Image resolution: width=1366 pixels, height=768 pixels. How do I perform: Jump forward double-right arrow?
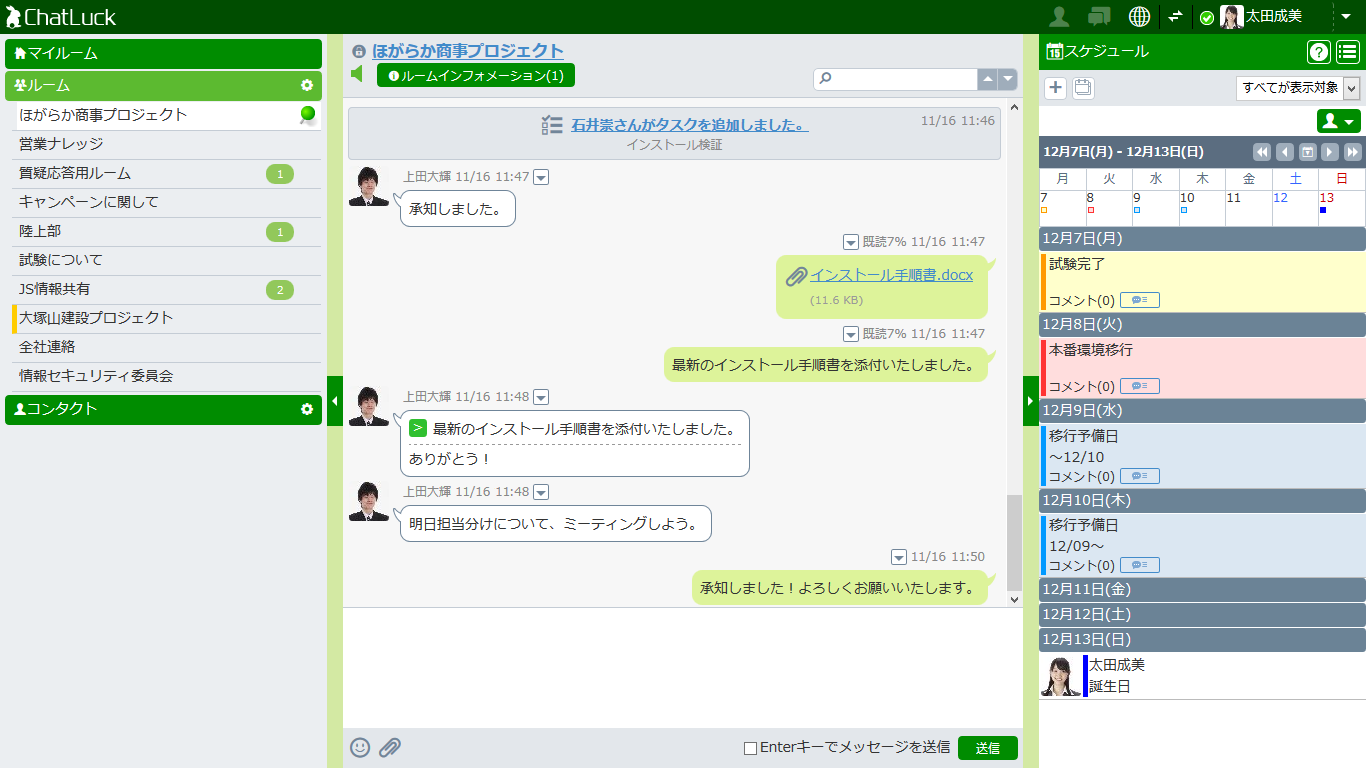point(1353,152)
